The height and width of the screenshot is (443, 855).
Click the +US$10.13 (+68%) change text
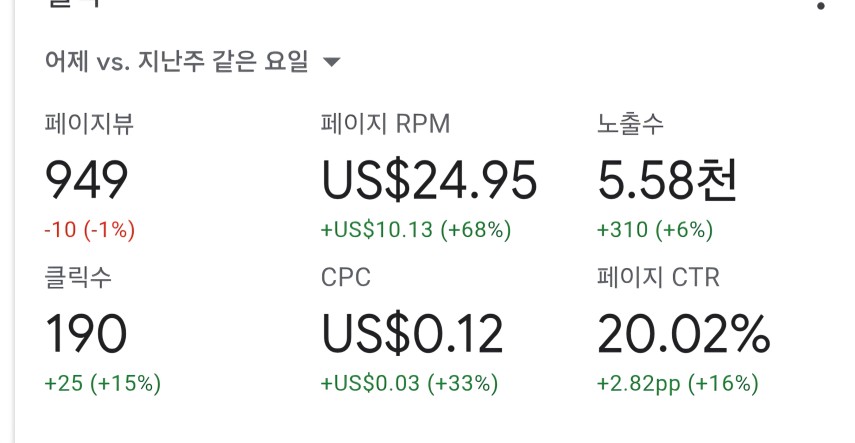click(416, 230)
